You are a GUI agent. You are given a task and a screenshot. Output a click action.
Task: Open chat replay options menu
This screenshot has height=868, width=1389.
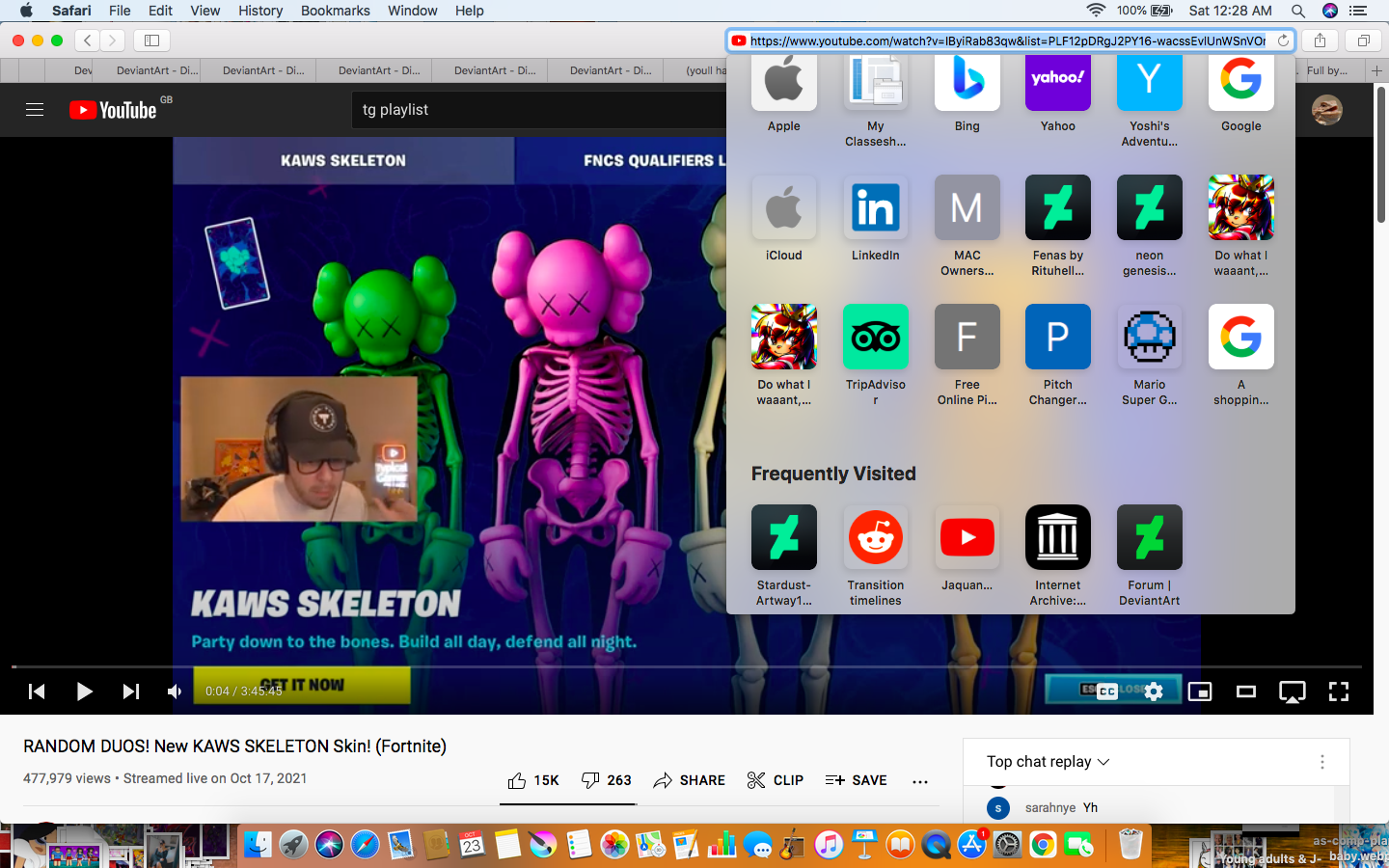1322,762
